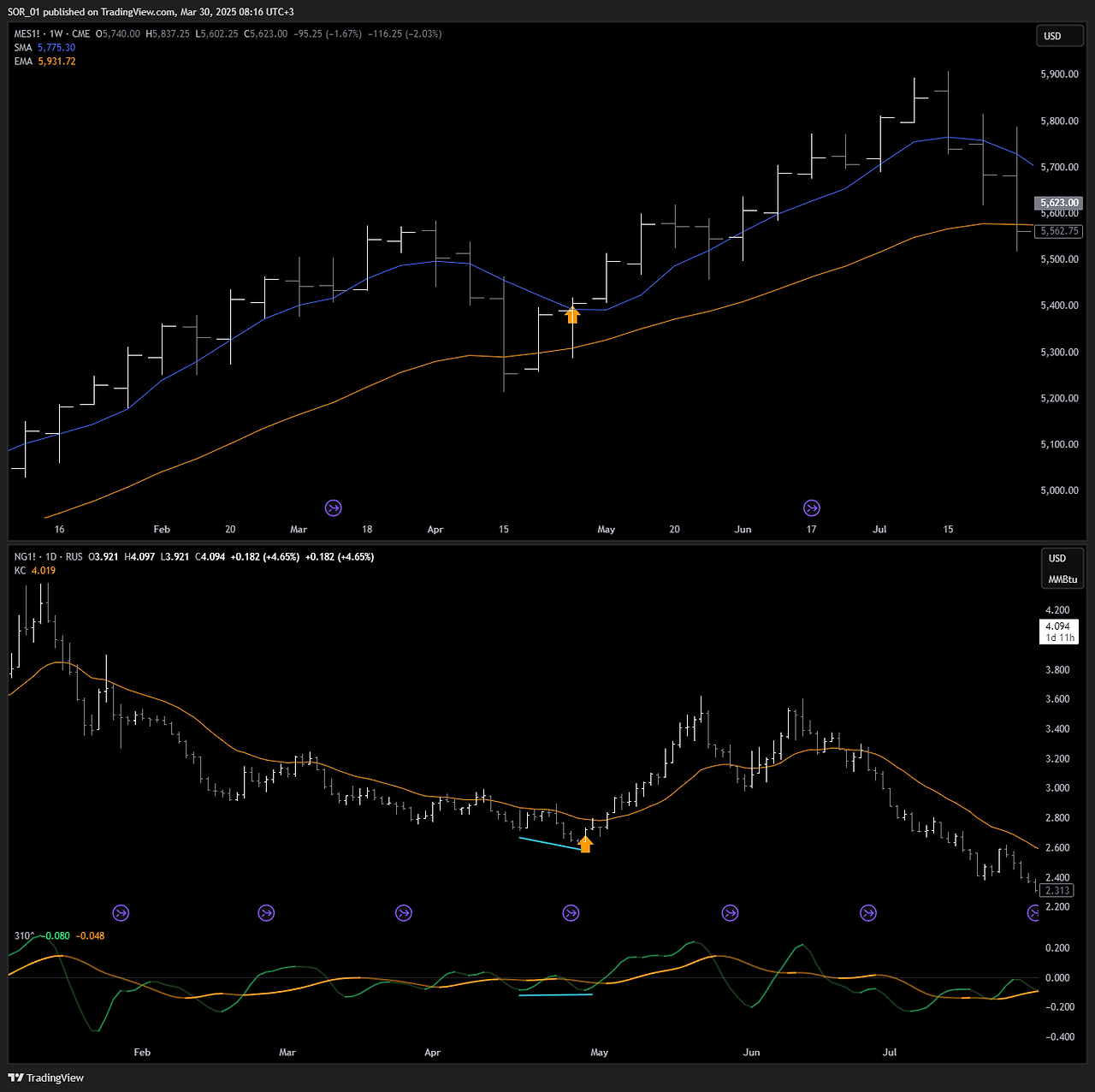Select the SMA 5,775.30 indicator legend

[x=44, y=48]
